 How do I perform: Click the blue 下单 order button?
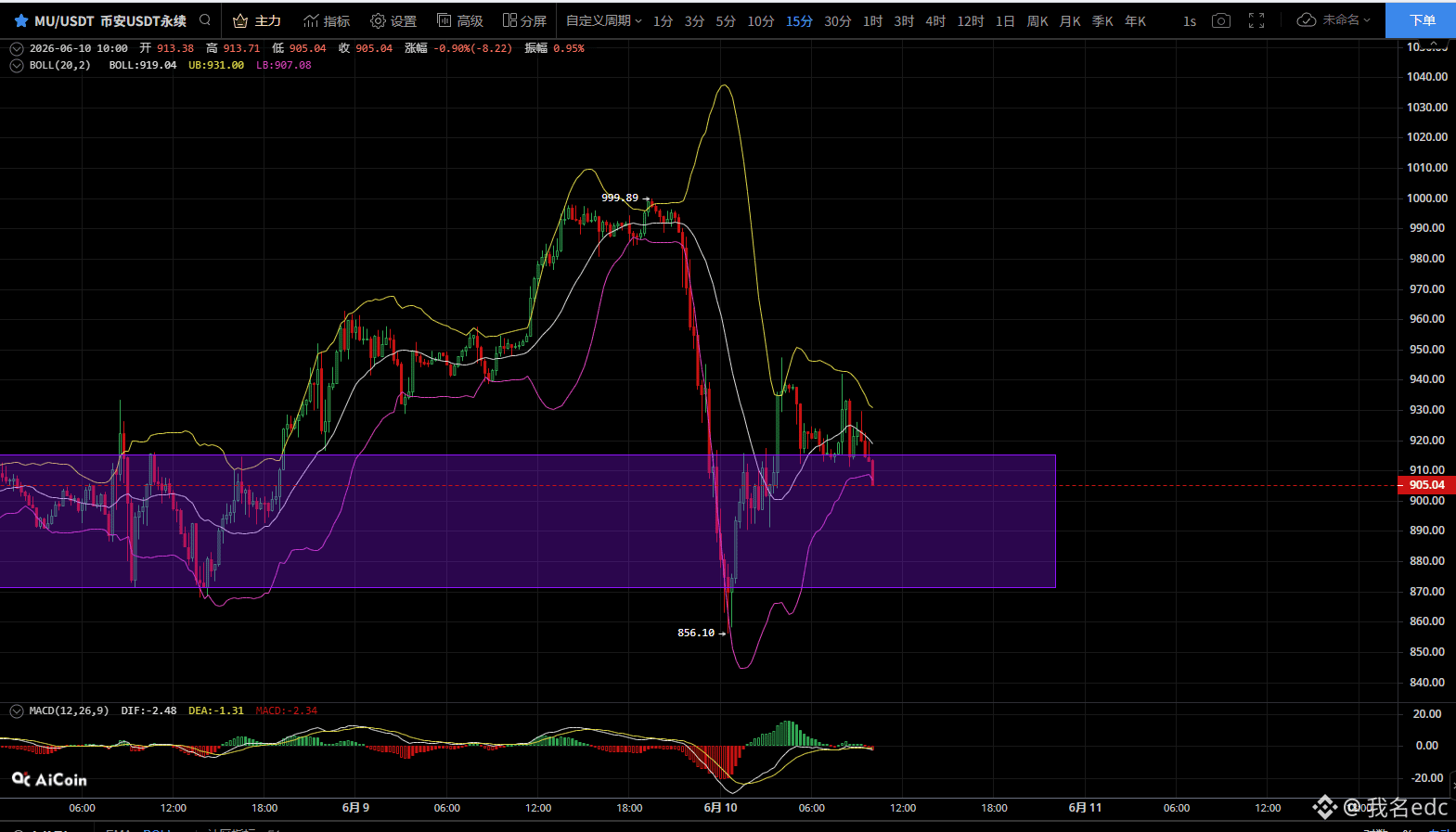coord(1421,20)
